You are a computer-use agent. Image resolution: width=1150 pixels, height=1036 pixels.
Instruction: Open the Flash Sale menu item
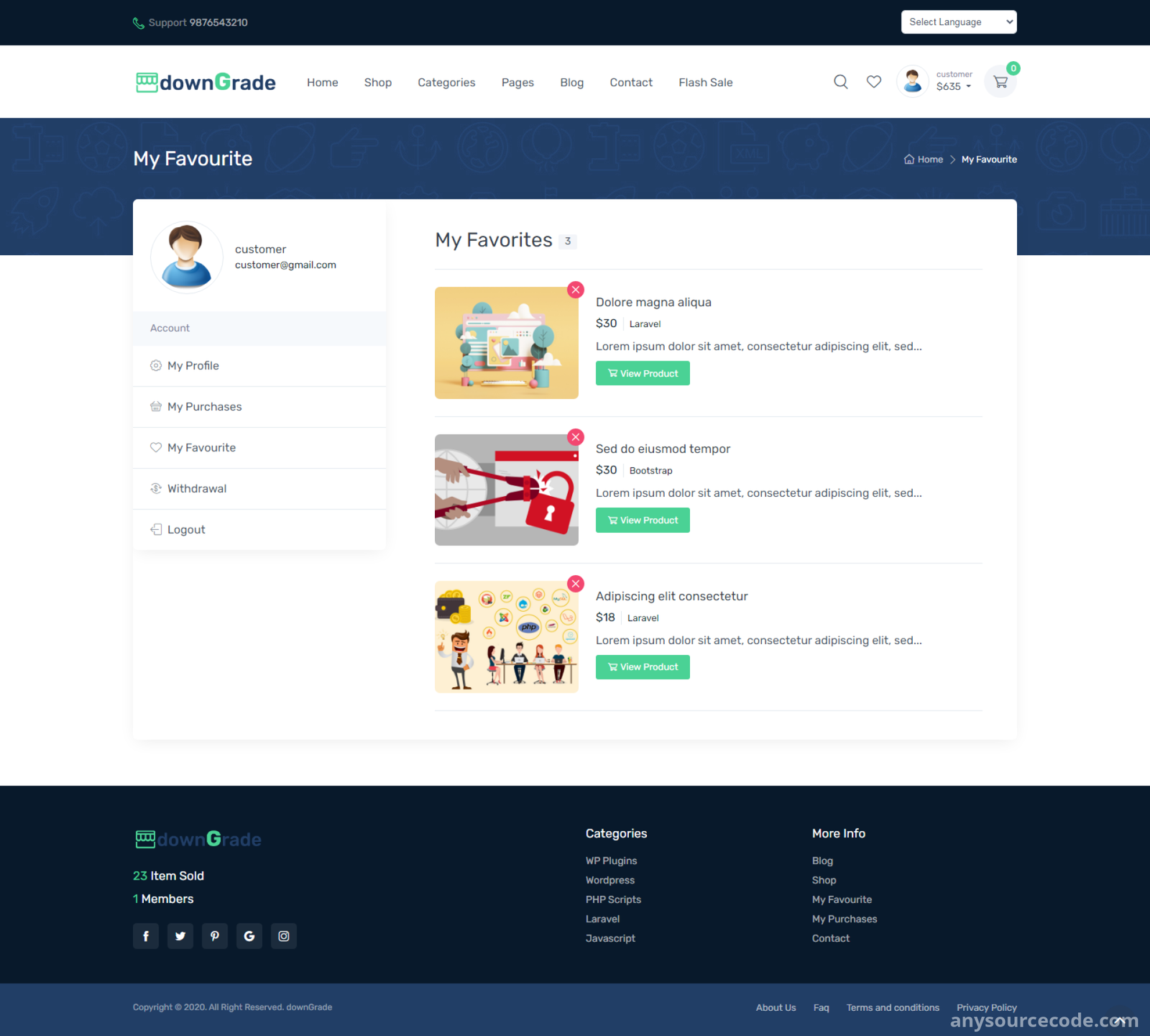[x=706, y=83]
